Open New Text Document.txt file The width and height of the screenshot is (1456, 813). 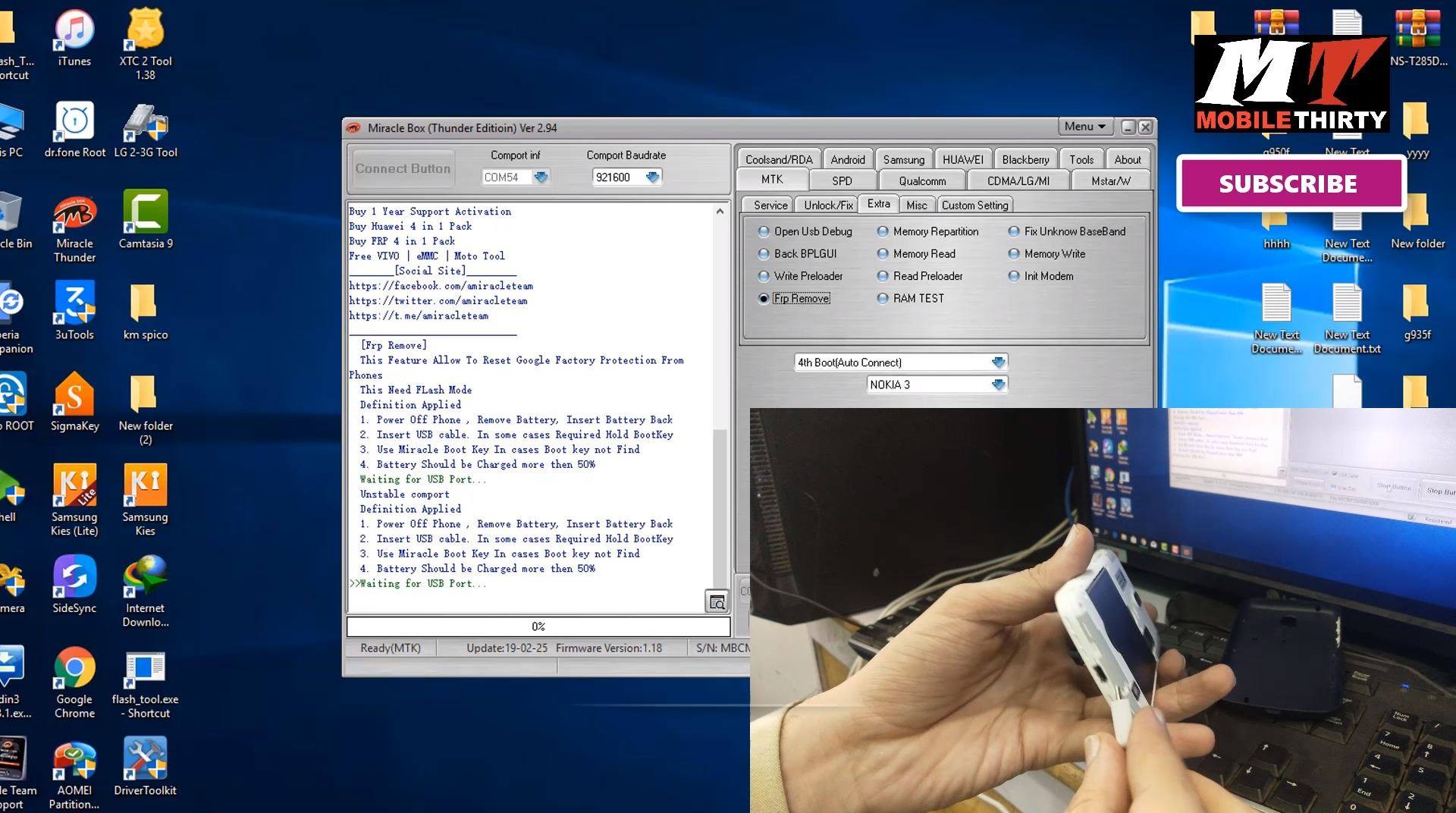1348,319
